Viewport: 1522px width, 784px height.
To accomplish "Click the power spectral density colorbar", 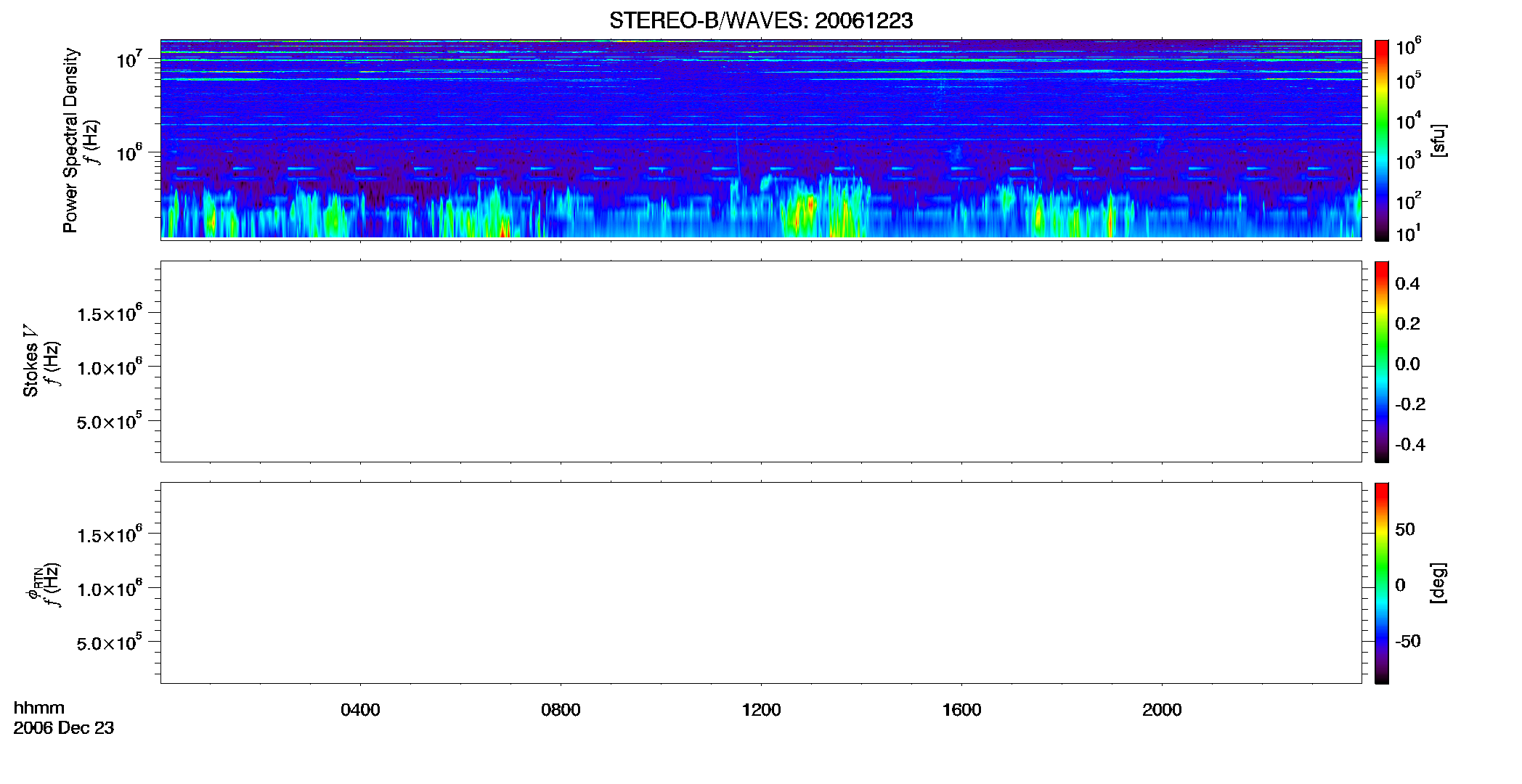I will [x=1382, y=140].
